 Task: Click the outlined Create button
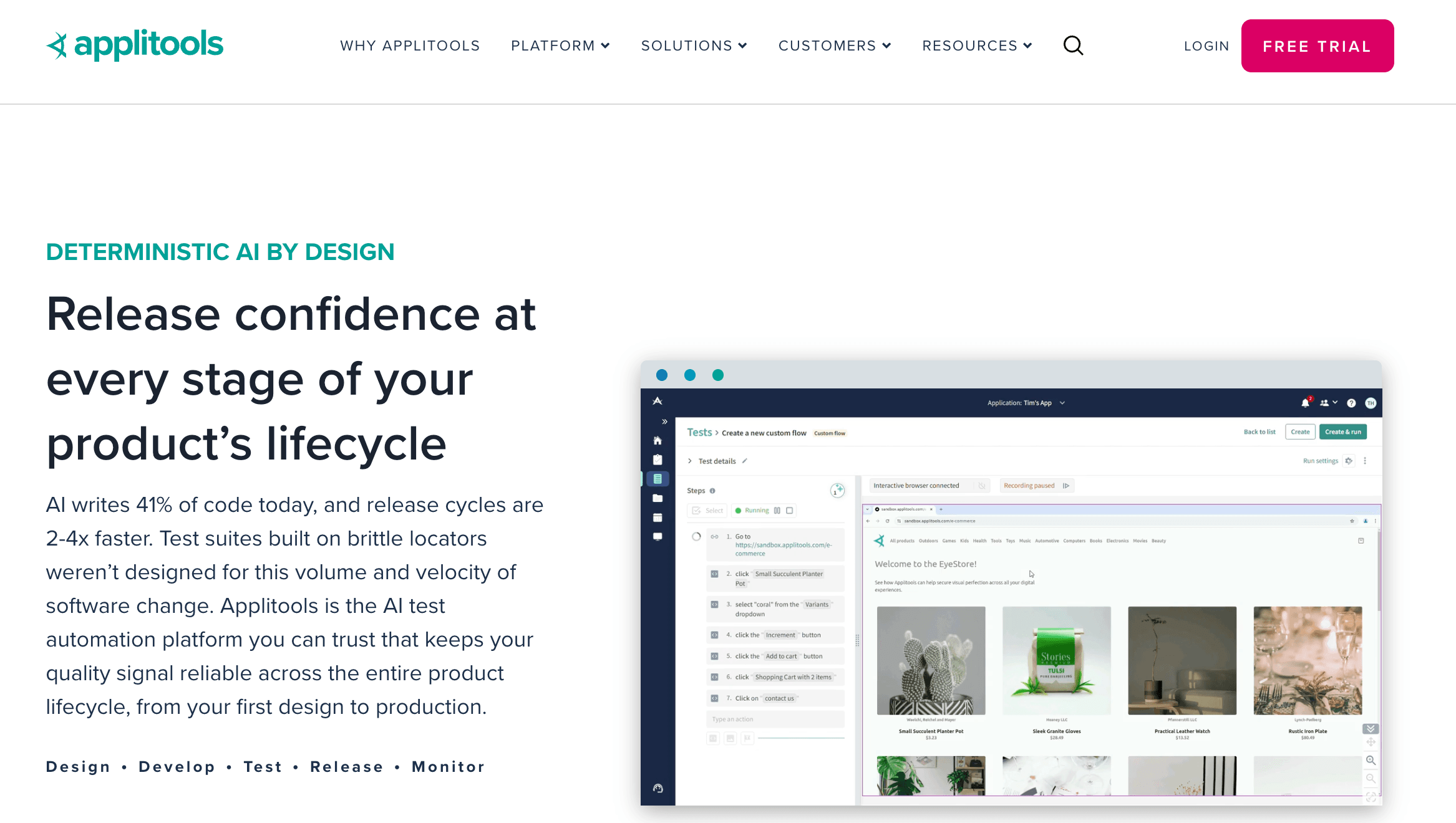coord(1301,431)
